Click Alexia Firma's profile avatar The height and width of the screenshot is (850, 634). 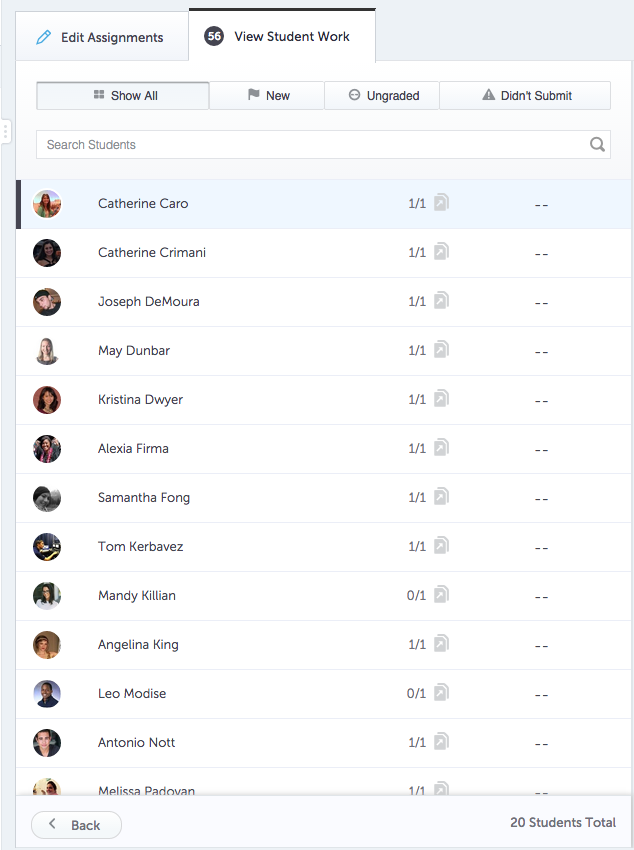47,449
